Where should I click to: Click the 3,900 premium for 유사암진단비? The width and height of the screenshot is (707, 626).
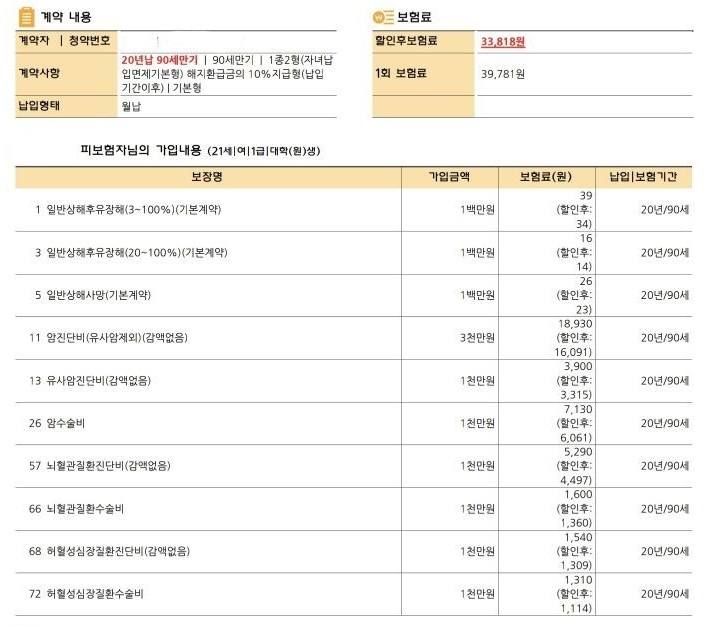click(578, 366)
